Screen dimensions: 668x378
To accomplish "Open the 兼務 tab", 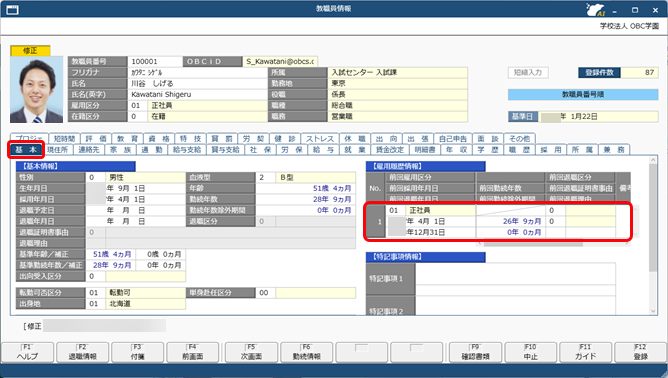I will pos(614,150).
